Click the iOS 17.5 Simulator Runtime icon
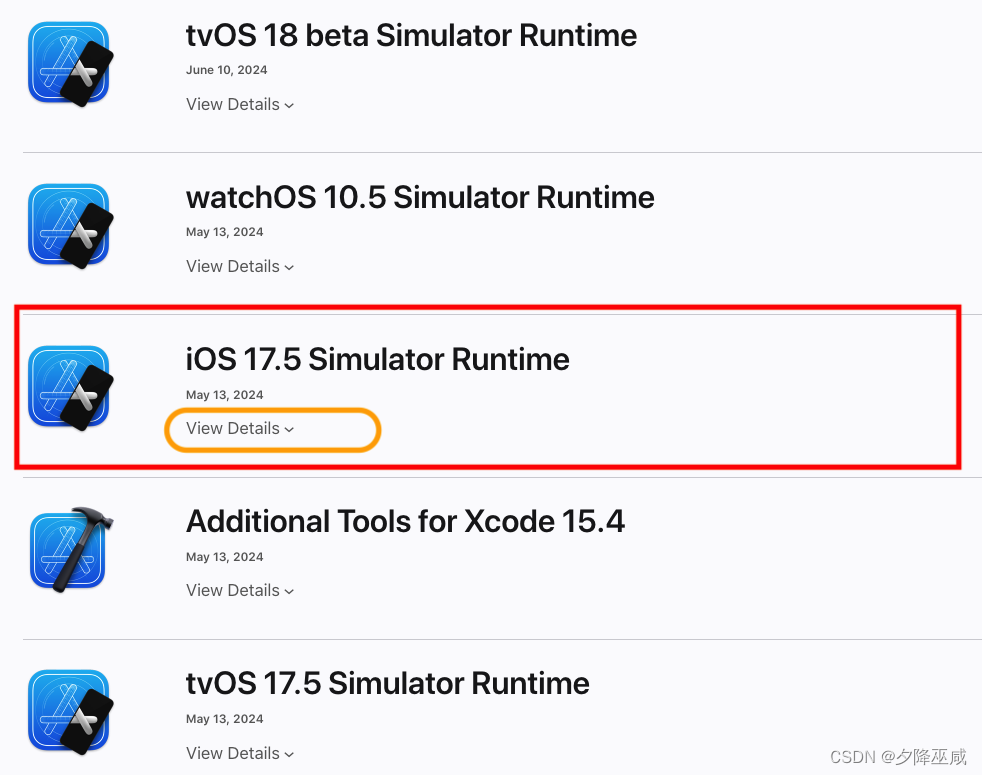Viewport: 982px width, 775px height. 70,388
